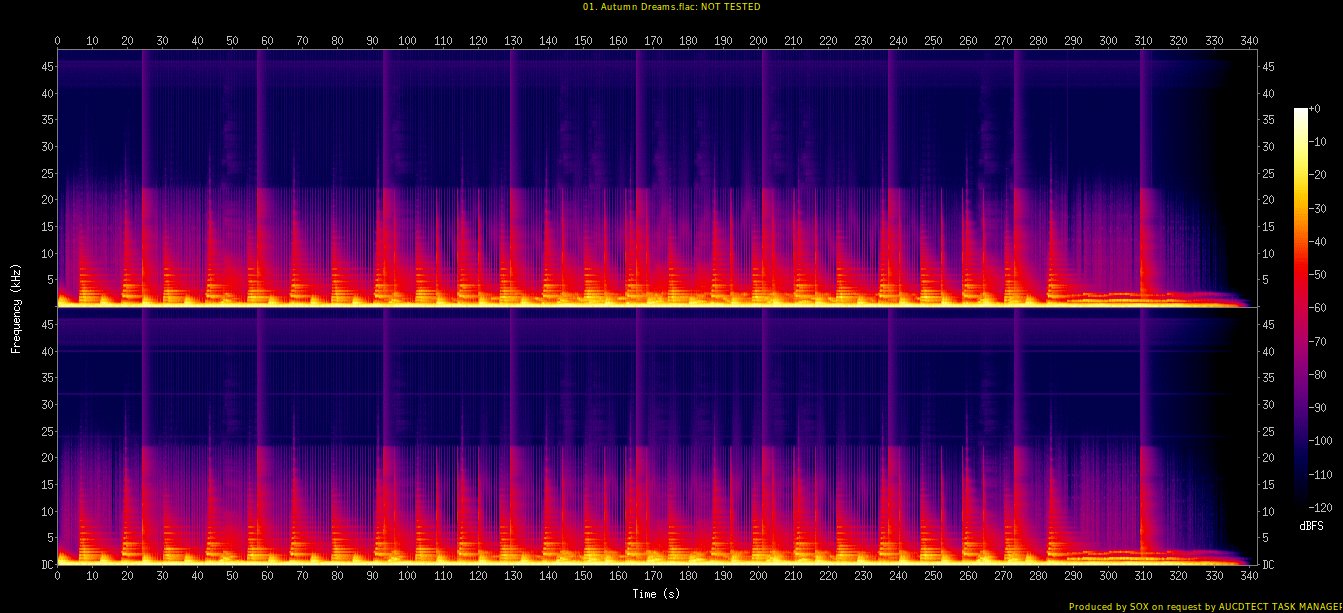Select the +0 value on dBFS scale
This screenshot has width=1343, height=613.
point(1315,108)
